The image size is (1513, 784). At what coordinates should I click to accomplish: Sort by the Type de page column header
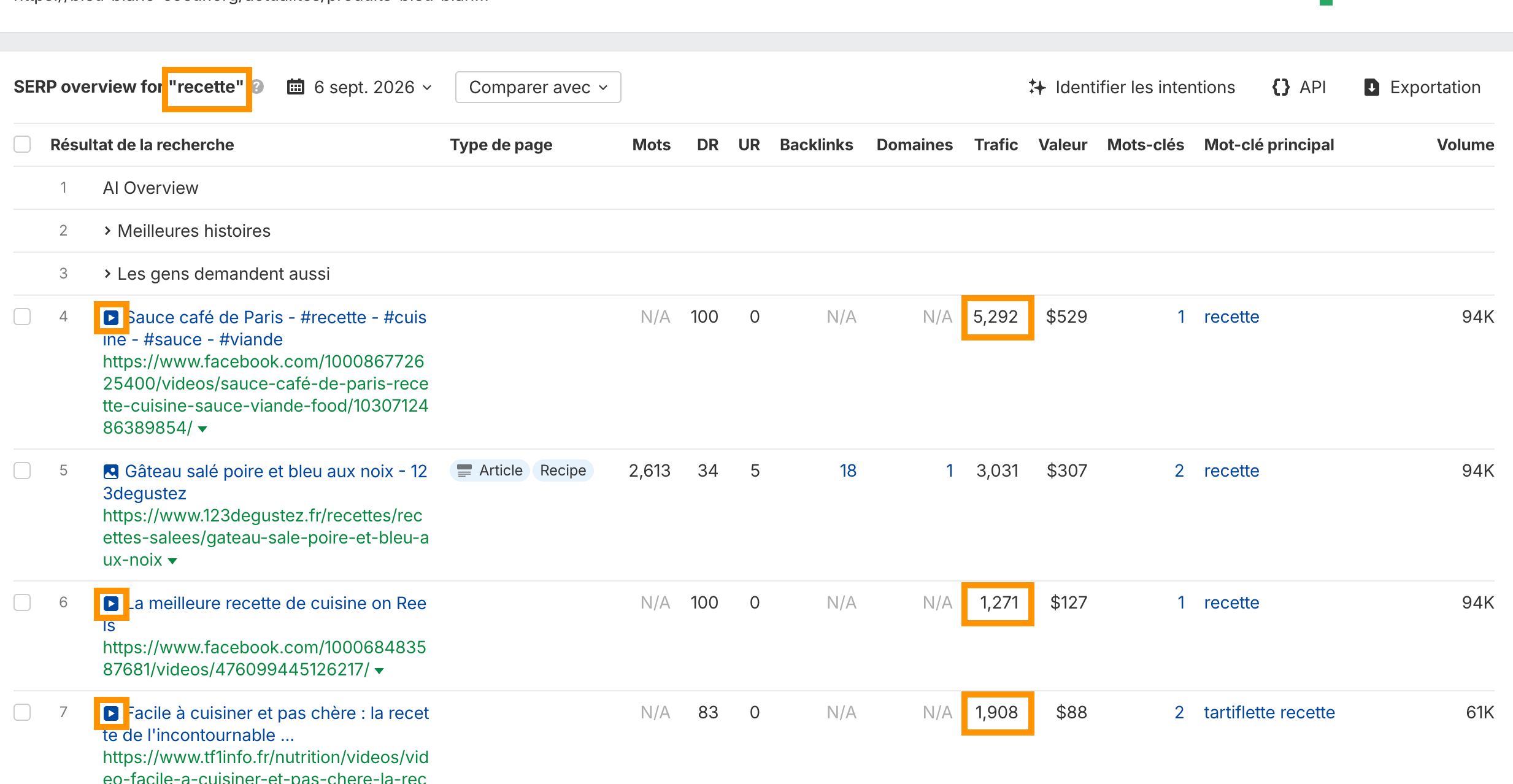(501, 145)
